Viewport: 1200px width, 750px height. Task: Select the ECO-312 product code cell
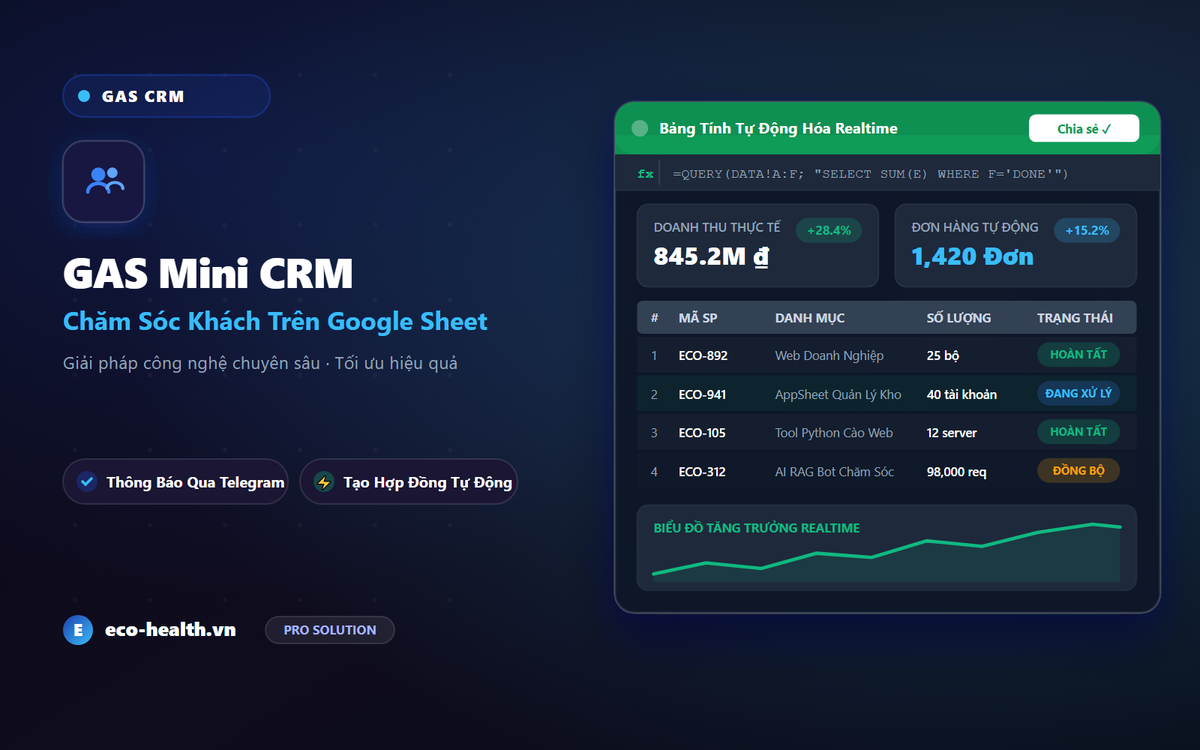pyautogui.click(x=702, y=472)
